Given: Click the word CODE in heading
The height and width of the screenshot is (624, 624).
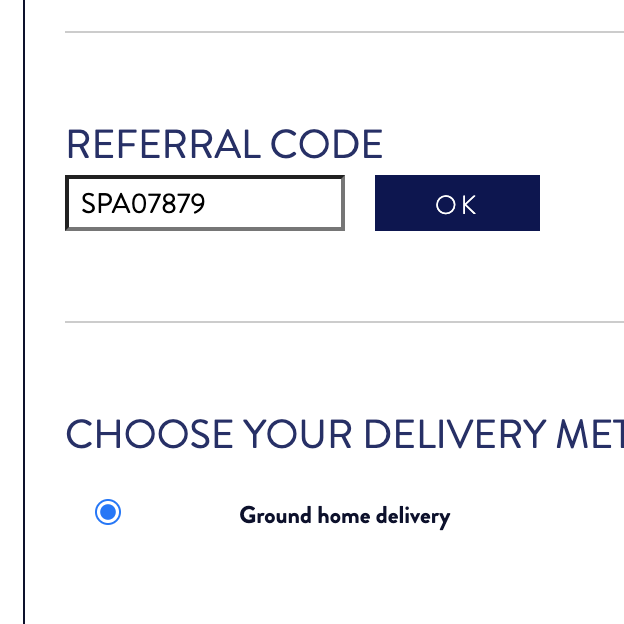Looking at the screenshot, I should [326, 144].
